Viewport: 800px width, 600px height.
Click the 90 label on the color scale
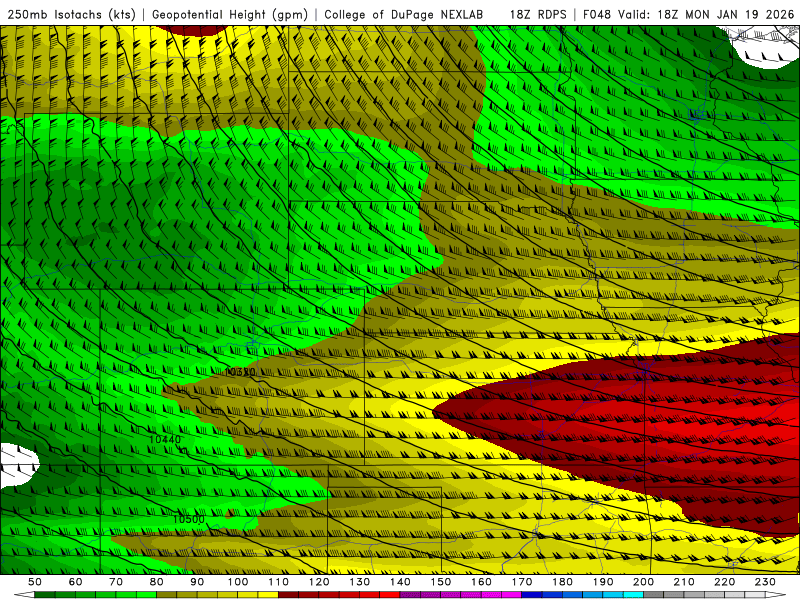(197, 582)
